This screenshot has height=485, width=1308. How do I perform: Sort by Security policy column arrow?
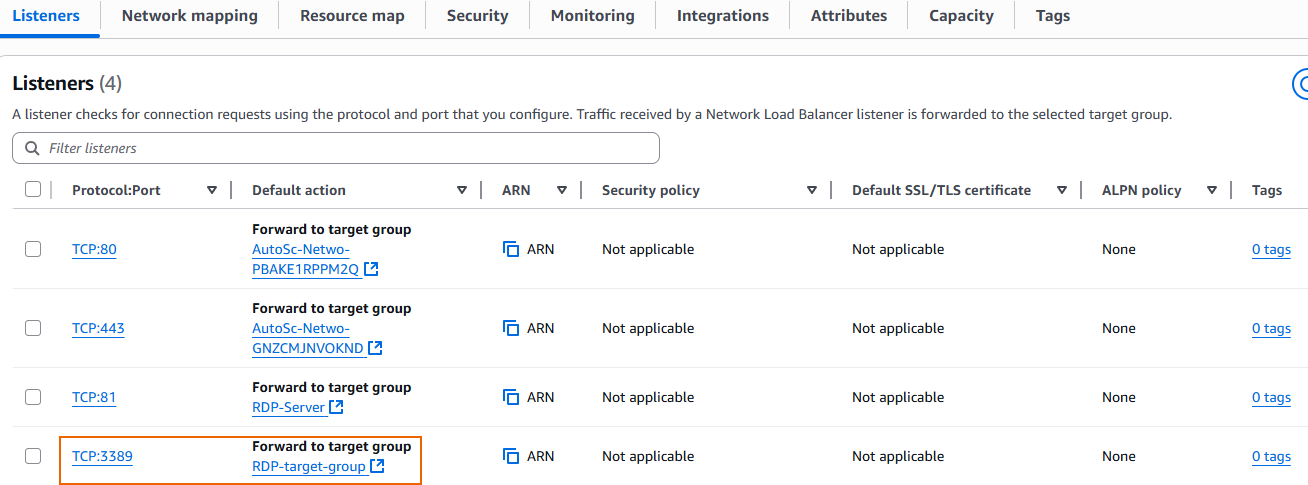coord(812,190)
